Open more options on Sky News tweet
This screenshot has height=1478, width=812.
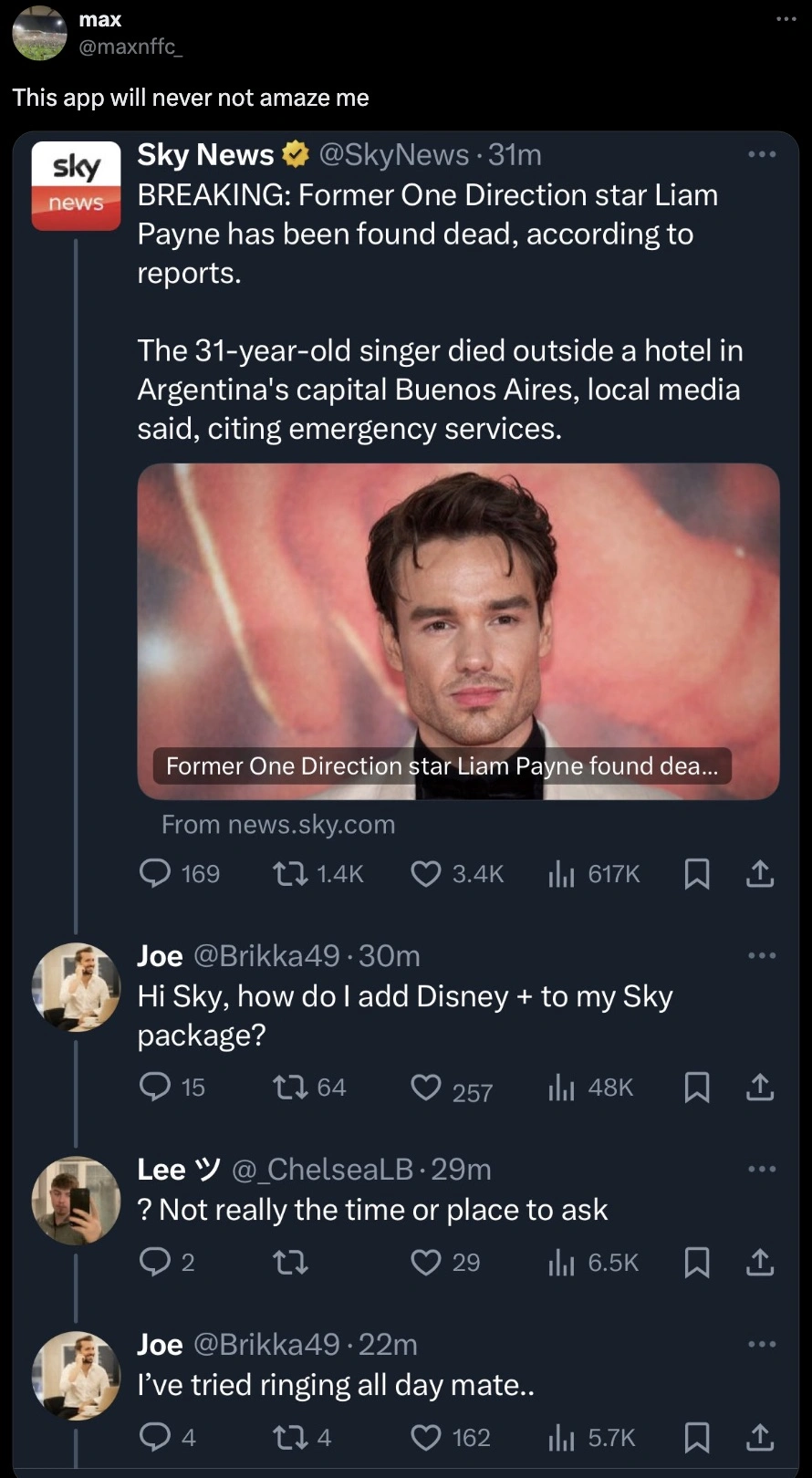point(761,154)
